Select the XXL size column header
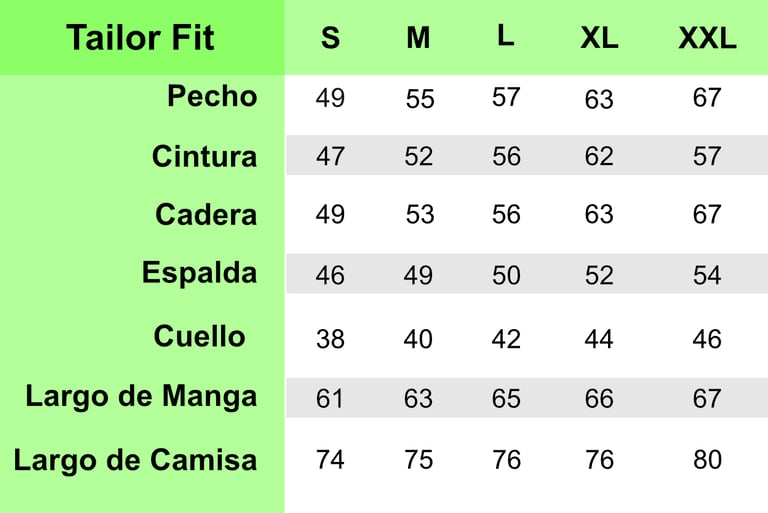 [707, 38]
